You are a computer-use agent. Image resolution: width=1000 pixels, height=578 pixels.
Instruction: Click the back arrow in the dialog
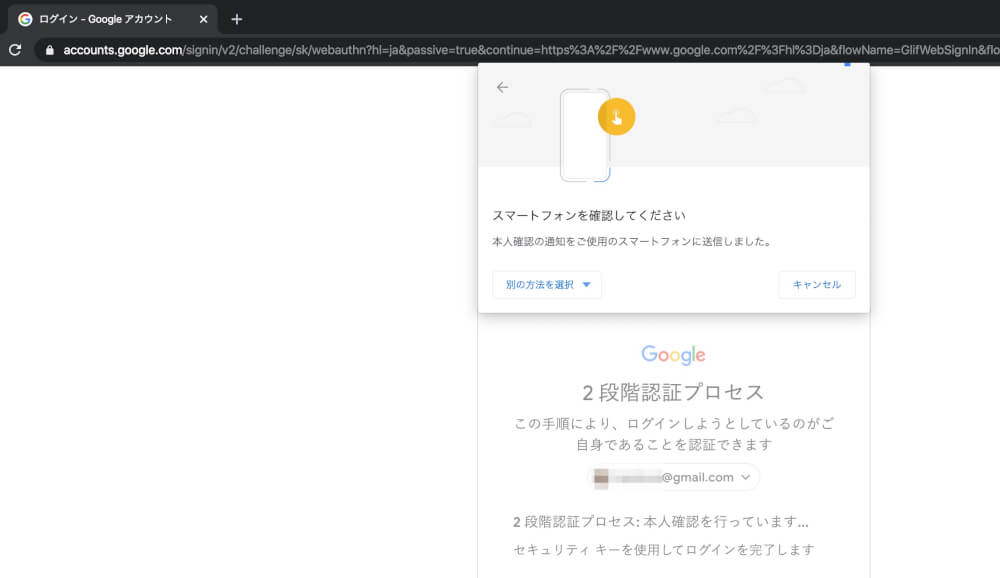pyautogui.click(x=503, y=87)
